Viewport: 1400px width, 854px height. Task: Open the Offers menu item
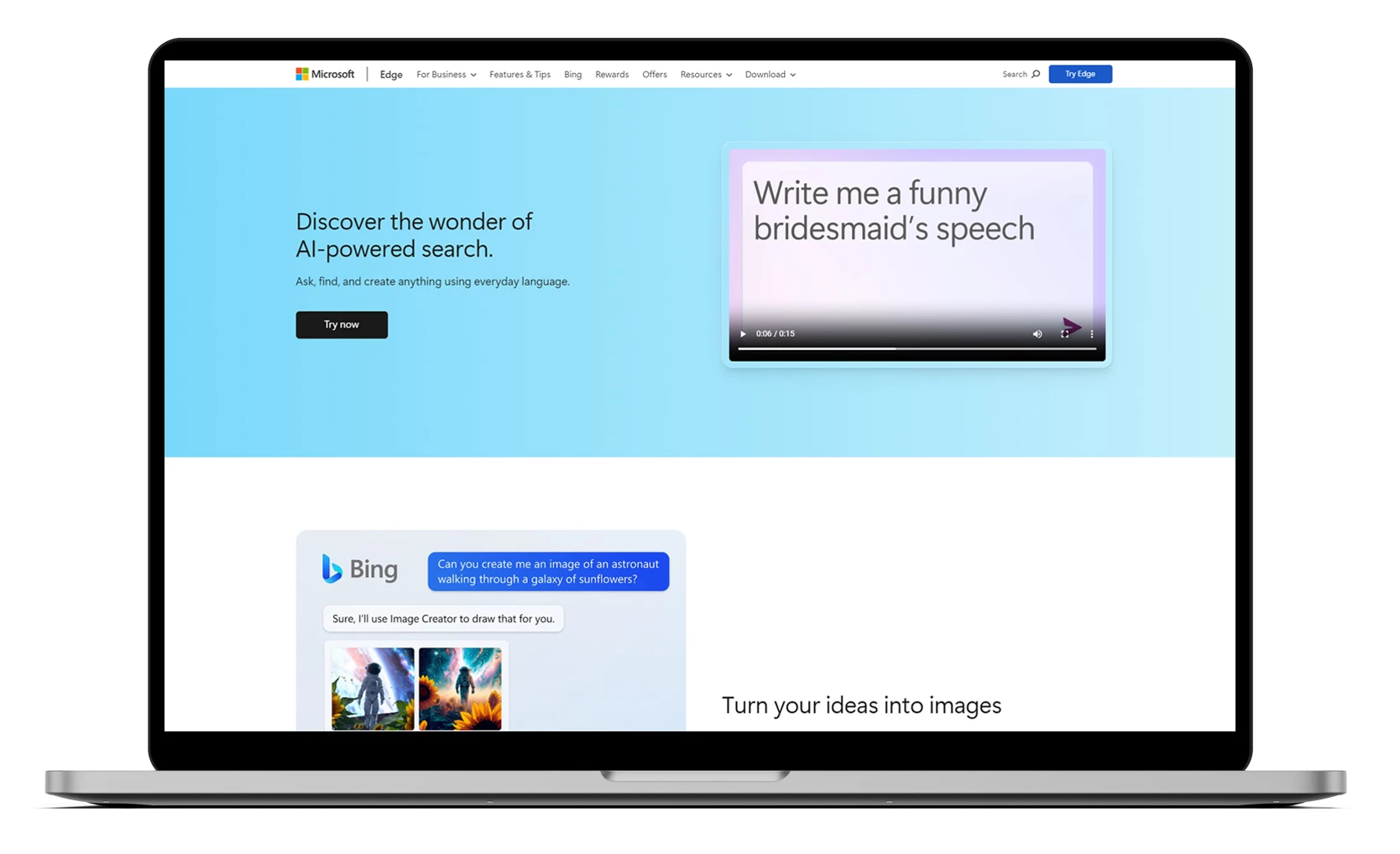tap(655, 75)
